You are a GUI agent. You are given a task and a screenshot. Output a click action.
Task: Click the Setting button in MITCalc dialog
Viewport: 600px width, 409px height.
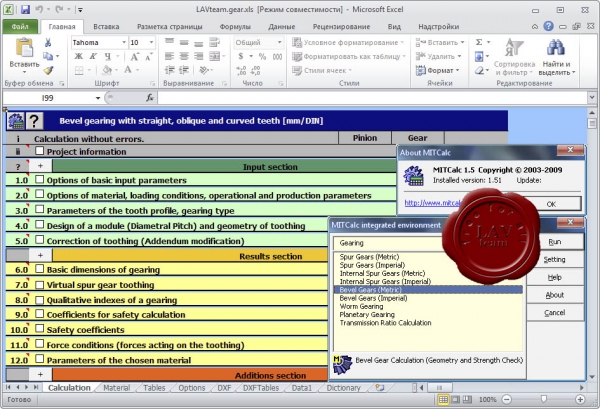tap(555, 259)
